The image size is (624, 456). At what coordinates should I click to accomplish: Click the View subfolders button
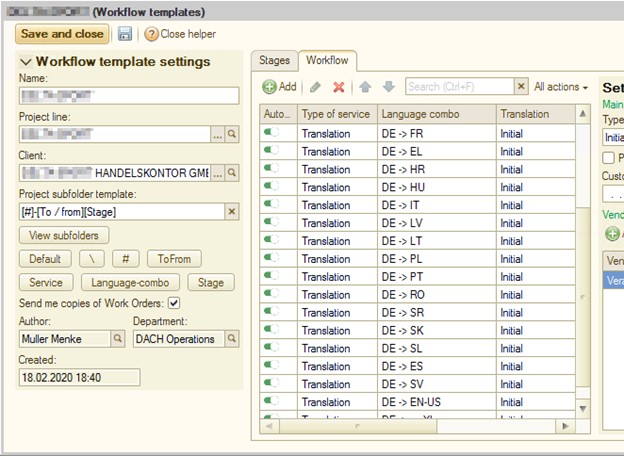(62, 236)
